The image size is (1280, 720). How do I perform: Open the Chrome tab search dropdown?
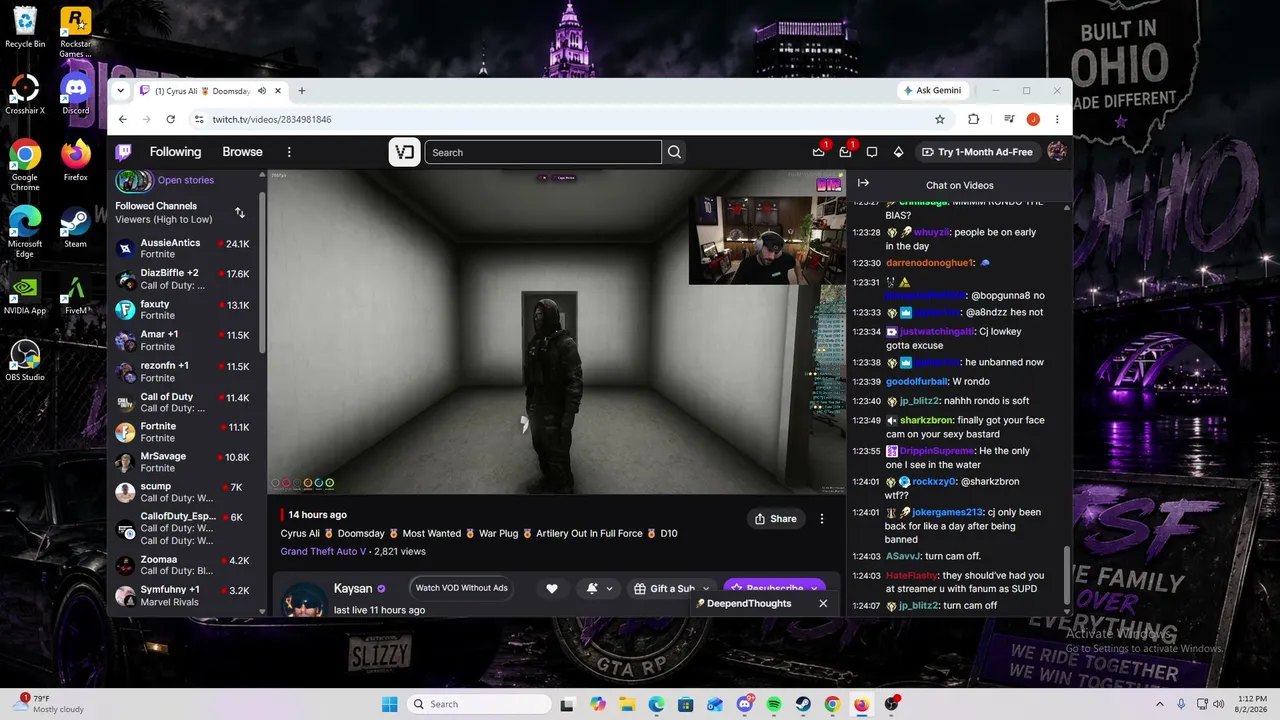121,91
